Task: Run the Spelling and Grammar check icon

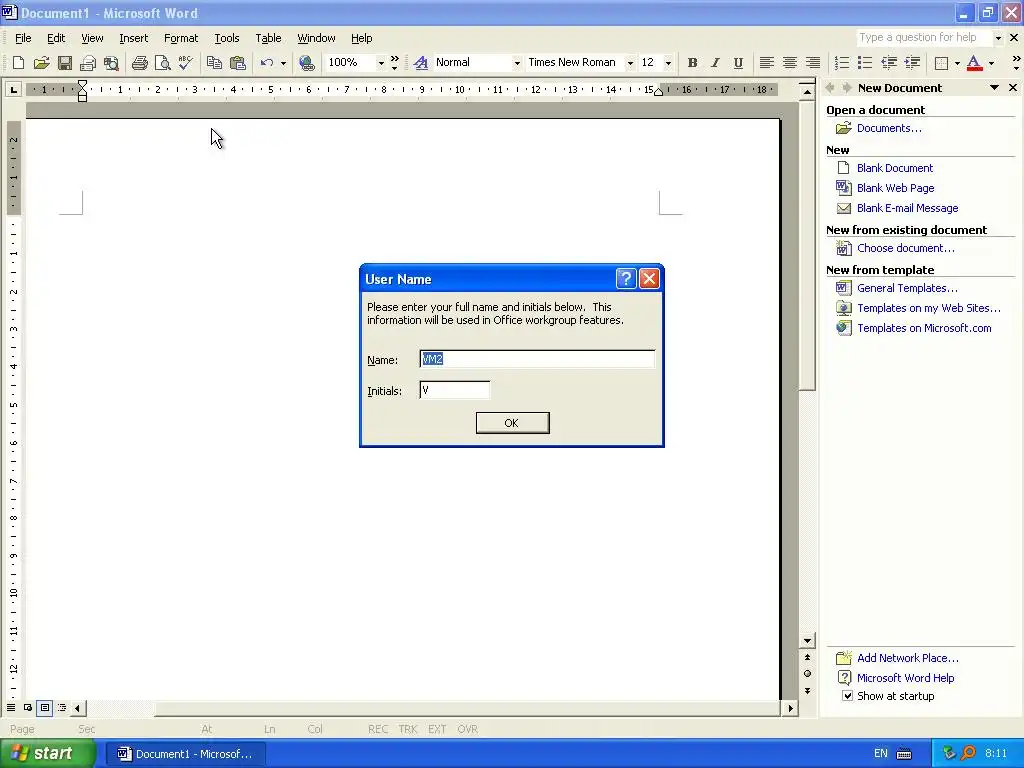Action: (185, 63)
